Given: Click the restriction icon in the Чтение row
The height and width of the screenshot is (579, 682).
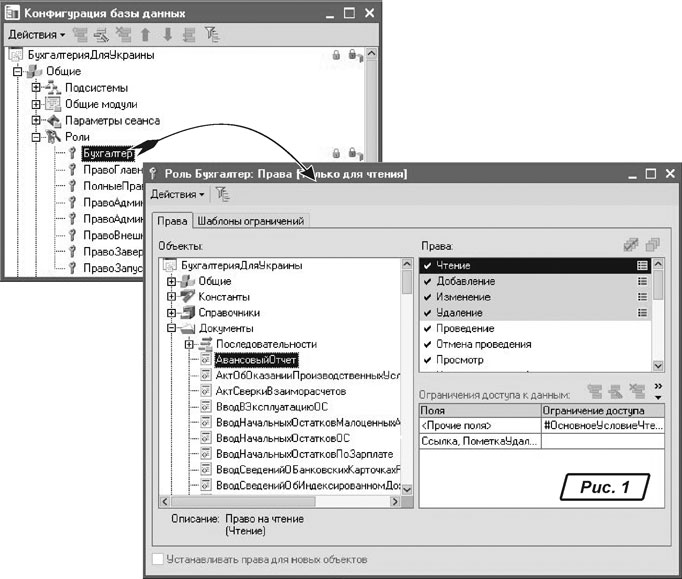Looking at the screenshot, I should pyautogui.click(x=642, y=266).
